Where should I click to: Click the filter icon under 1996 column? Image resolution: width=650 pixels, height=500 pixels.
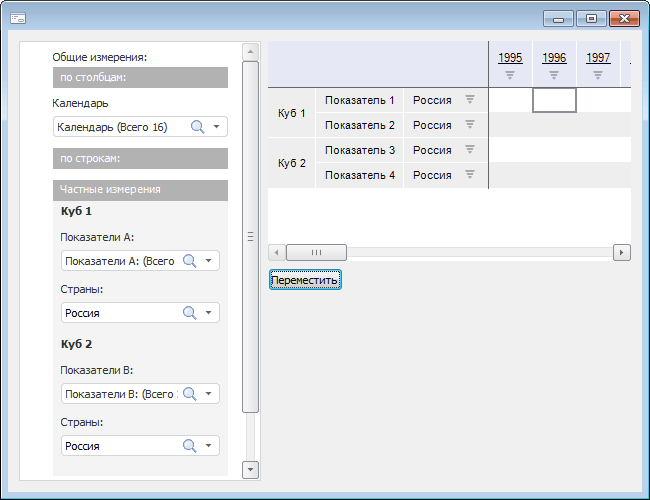[554, 75]
